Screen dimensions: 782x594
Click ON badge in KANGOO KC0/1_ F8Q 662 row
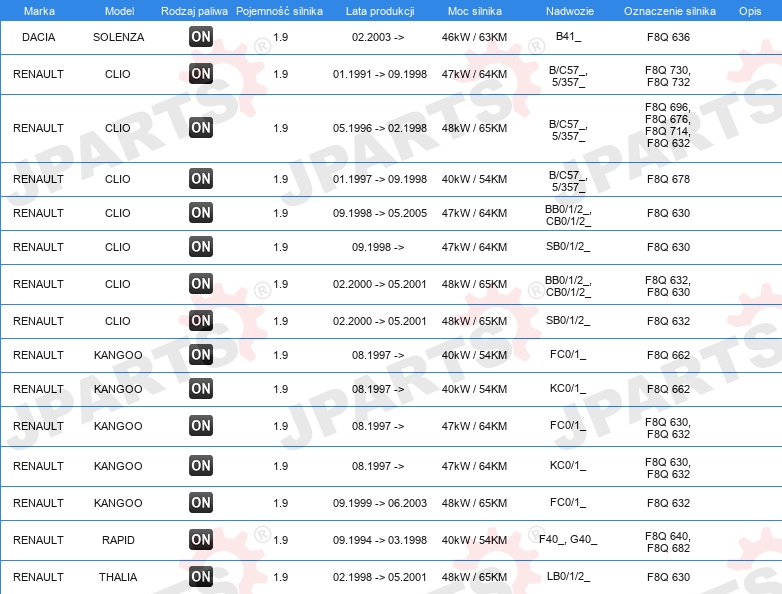tap(201, 389)
